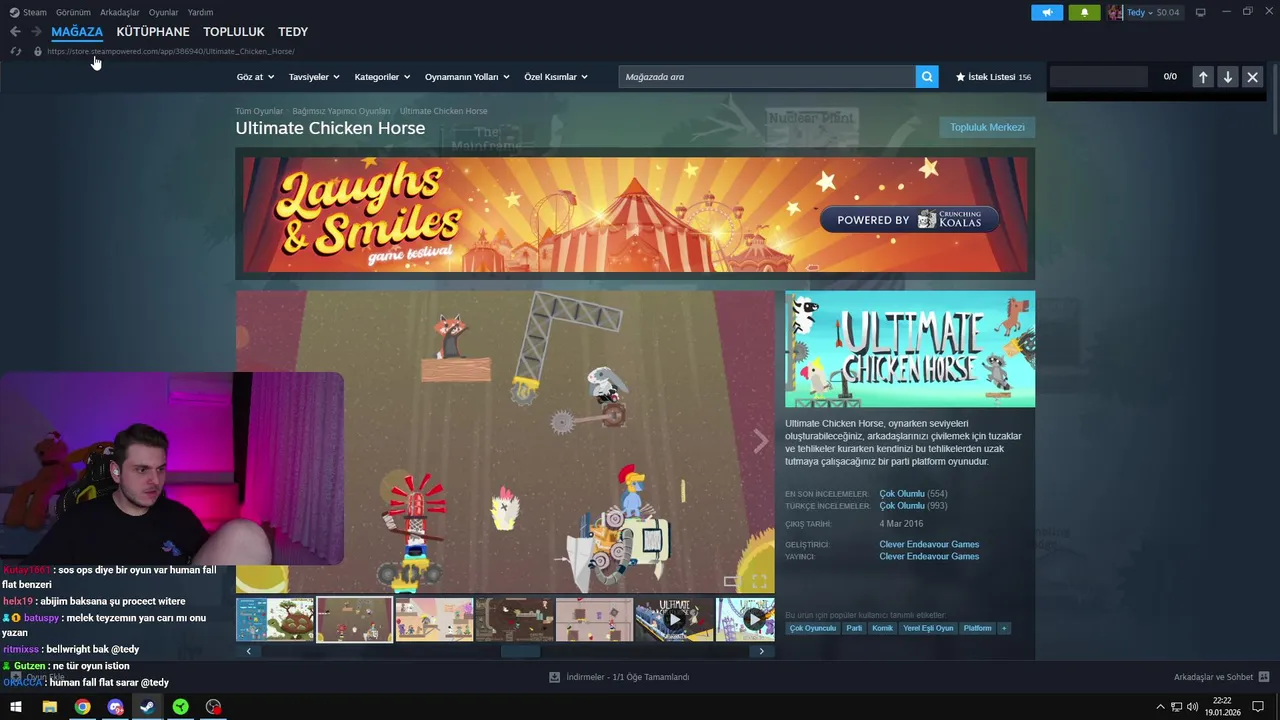The width and height of the screenshot is (1280, 720).
Task: Open Google Chrome from taskbar
Action: point(82,707)
